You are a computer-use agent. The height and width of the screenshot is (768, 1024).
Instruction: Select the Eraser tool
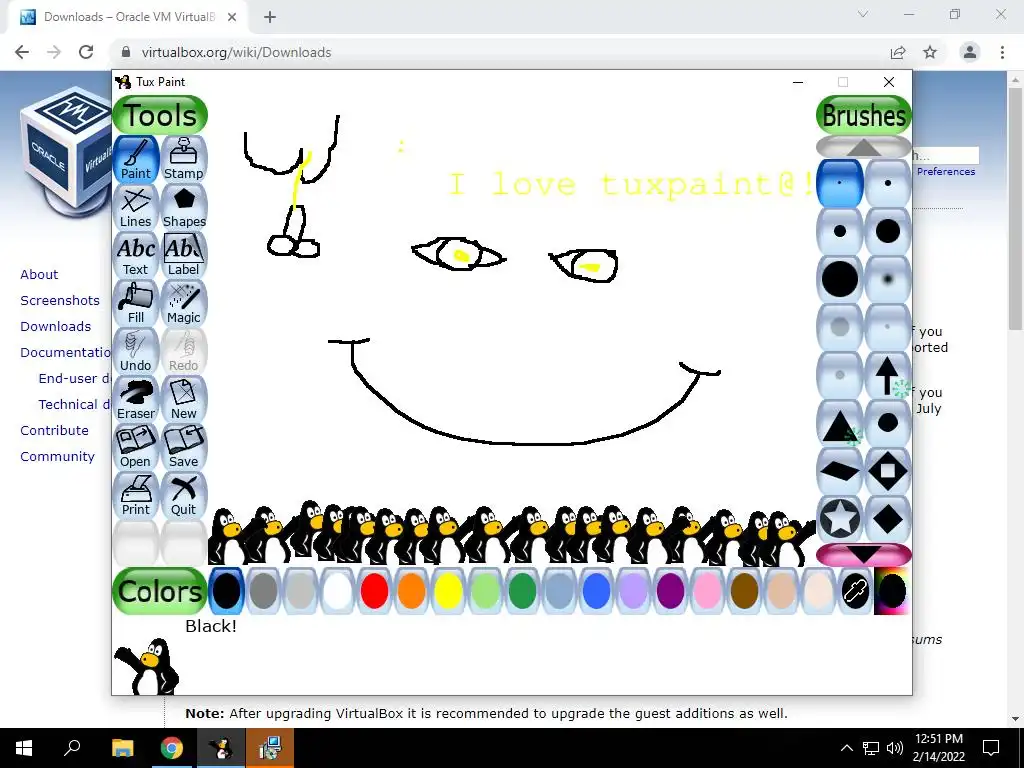click(136, 399)
